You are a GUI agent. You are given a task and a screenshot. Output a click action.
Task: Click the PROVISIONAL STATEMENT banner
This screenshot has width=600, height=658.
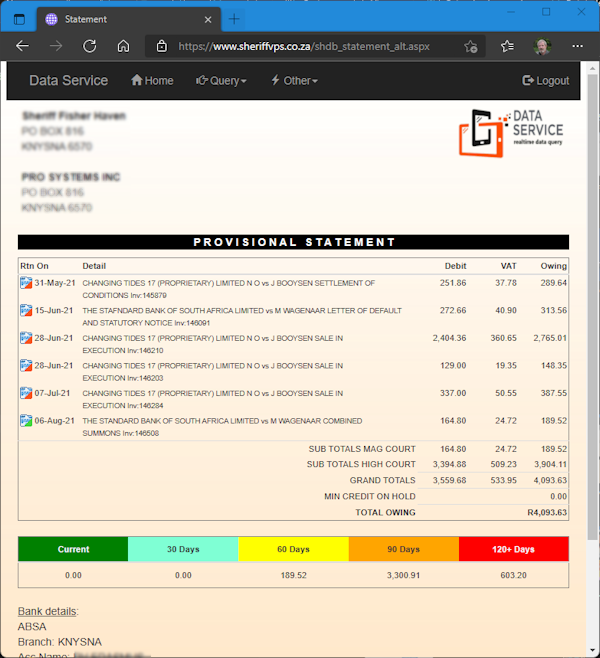(293, 242)
